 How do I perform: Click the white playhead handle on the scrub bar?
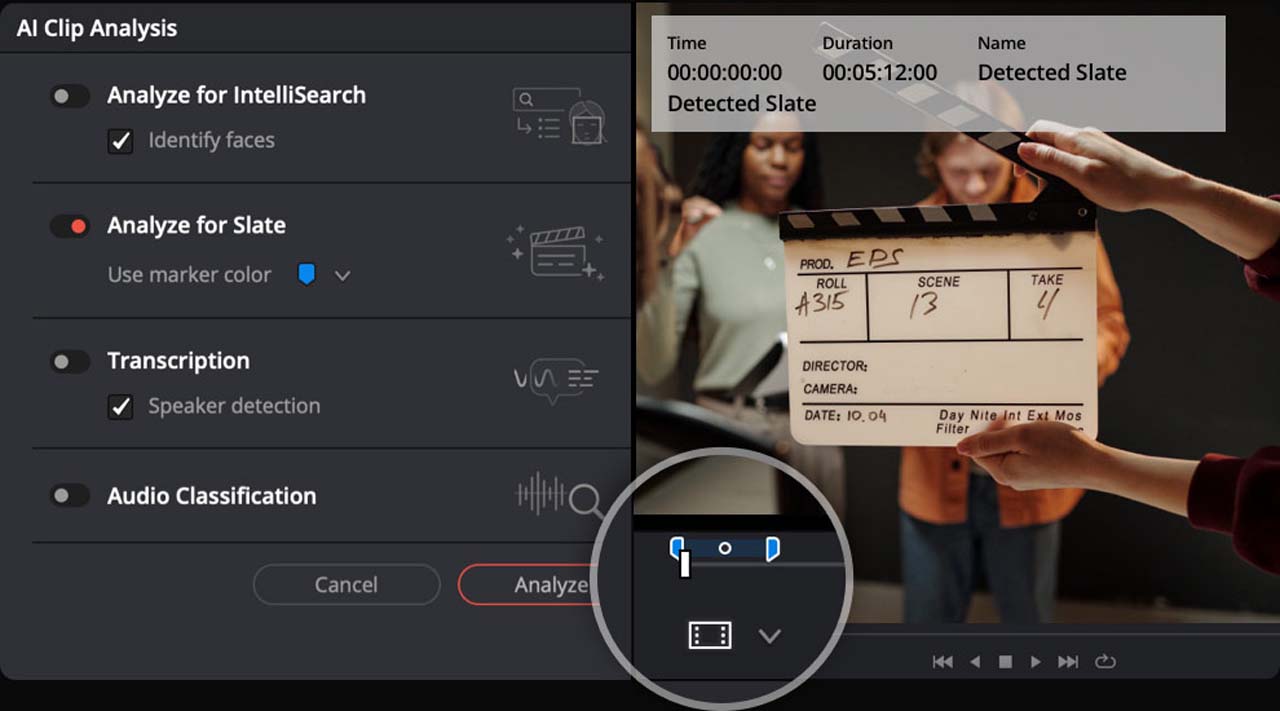click(x=685, y=564)
